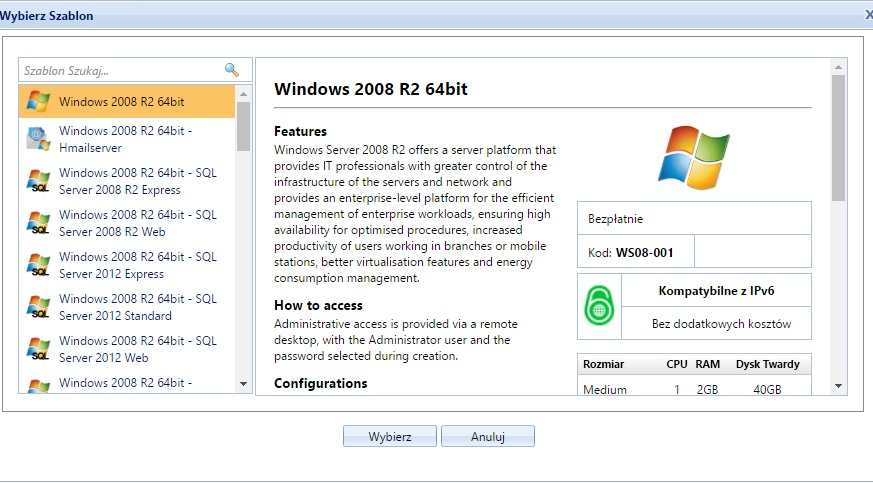Click SQL Server 2008 R2 Web icon
Screen dimensions: 873x483
[x=38, y=223]
